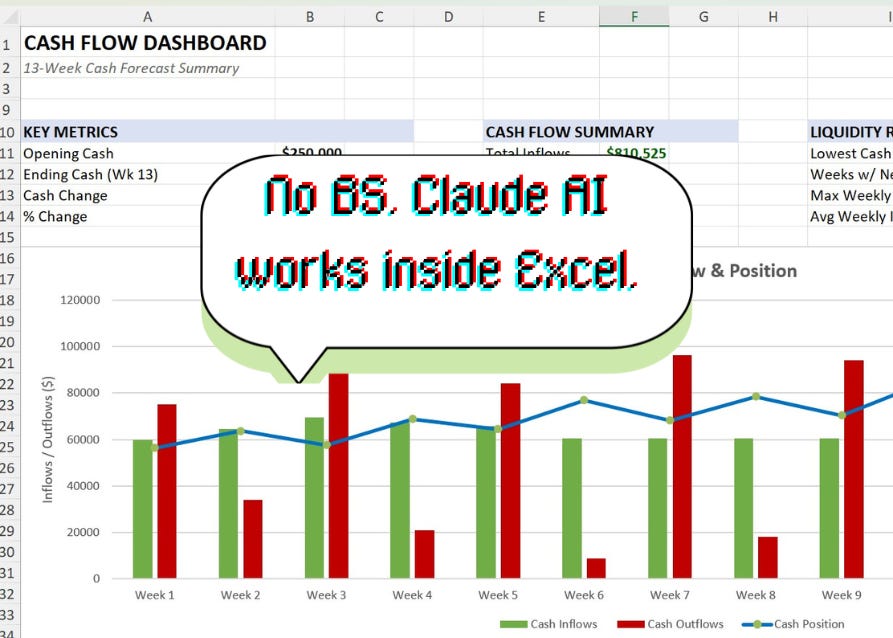Select the 'Avg Weekly' cell
Image resolution: width=893 pixels, height=638 pixels.
pyautogui.click(x=850, y=216)
